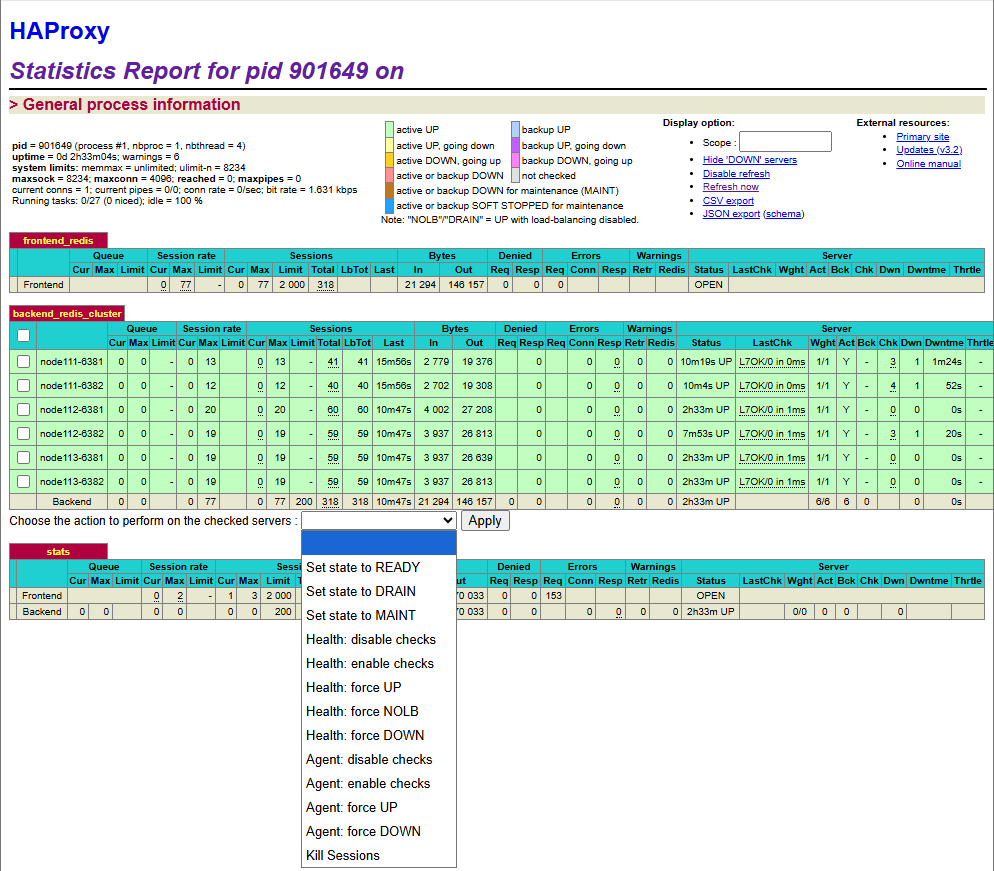The width and height of the screenshot is (994, 871).
Task: Choose 'Health: force DOWN' option
Action: pos(379,736)
